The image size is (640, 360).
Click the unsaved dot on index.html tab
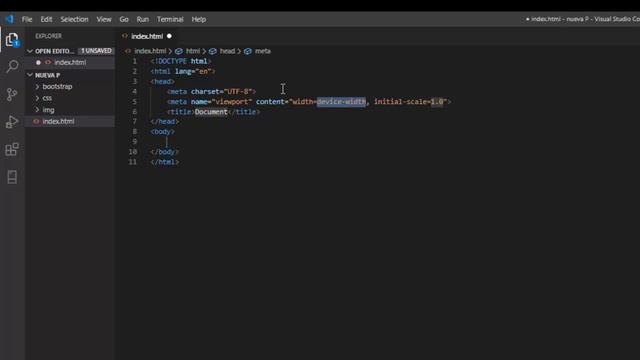click(x=169, y=36)
